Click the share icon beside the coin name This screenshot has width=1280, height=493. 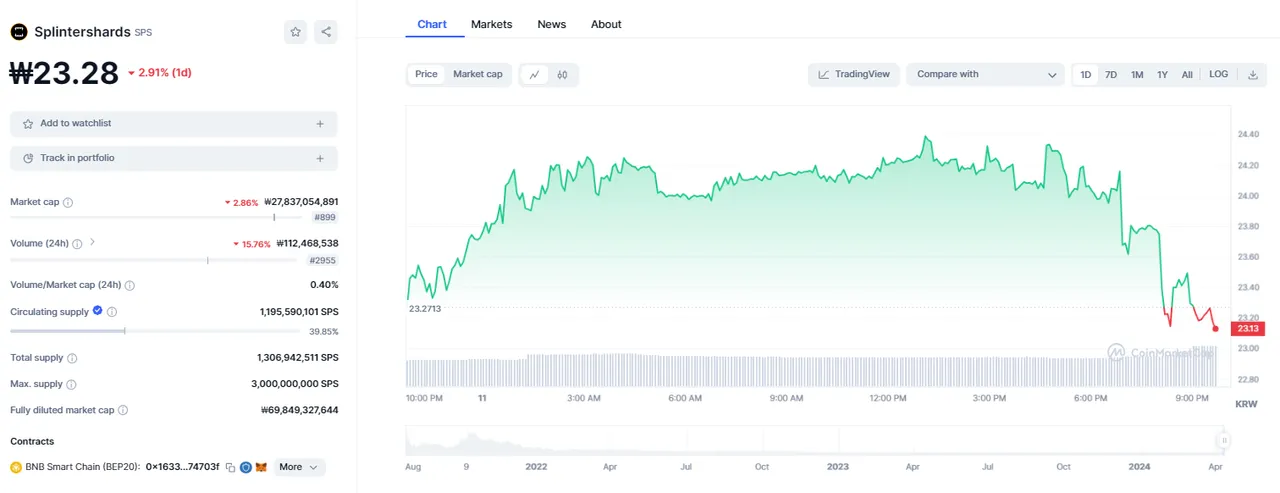(x=326, y=32)
